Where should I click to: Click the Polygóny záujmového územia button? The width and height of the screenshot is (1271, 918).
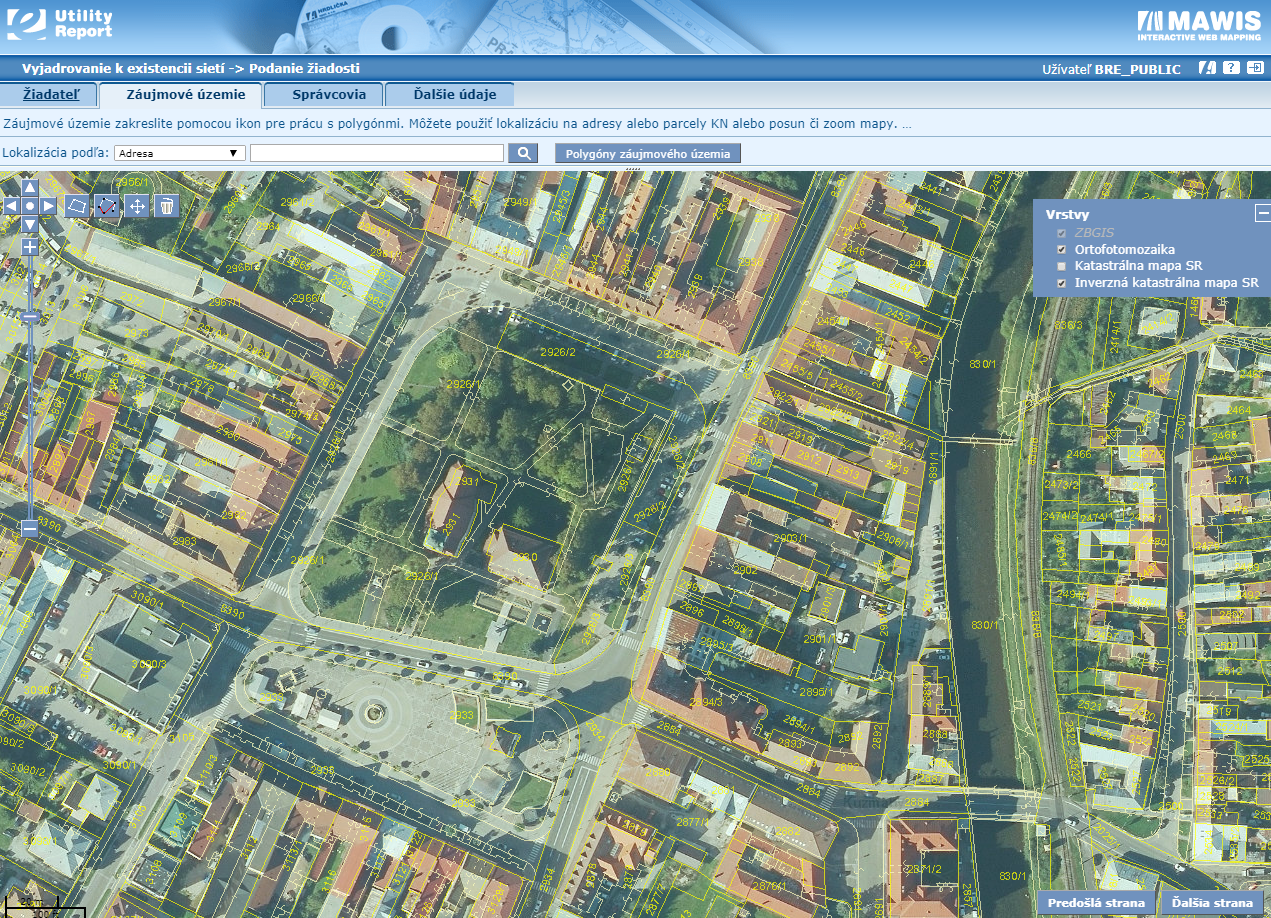(x=648, y=154)
